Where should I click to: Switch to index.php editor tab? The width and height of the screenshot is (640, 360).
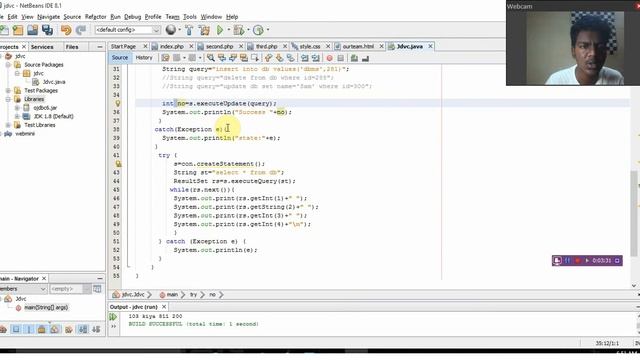tap(171, 47)
